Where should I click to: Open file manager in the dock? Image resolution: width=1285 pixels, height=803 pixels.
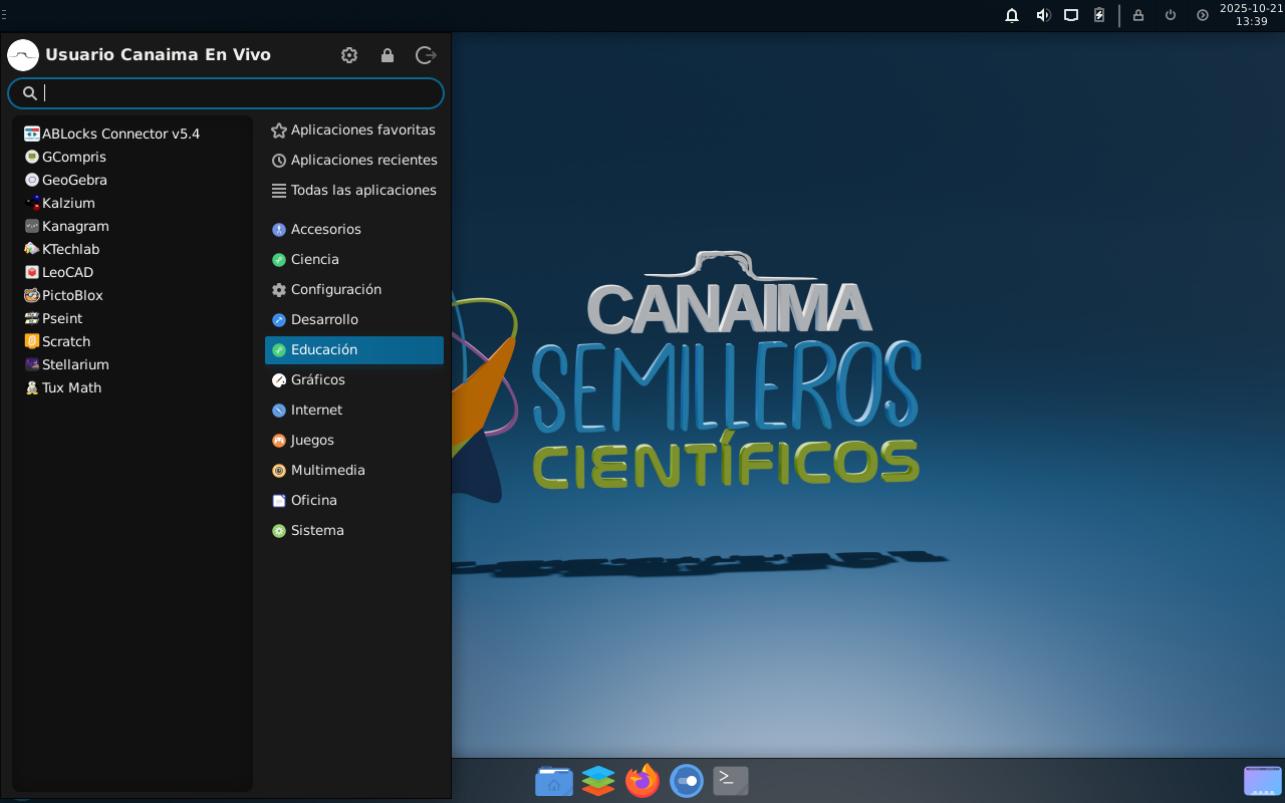(554, 780)
